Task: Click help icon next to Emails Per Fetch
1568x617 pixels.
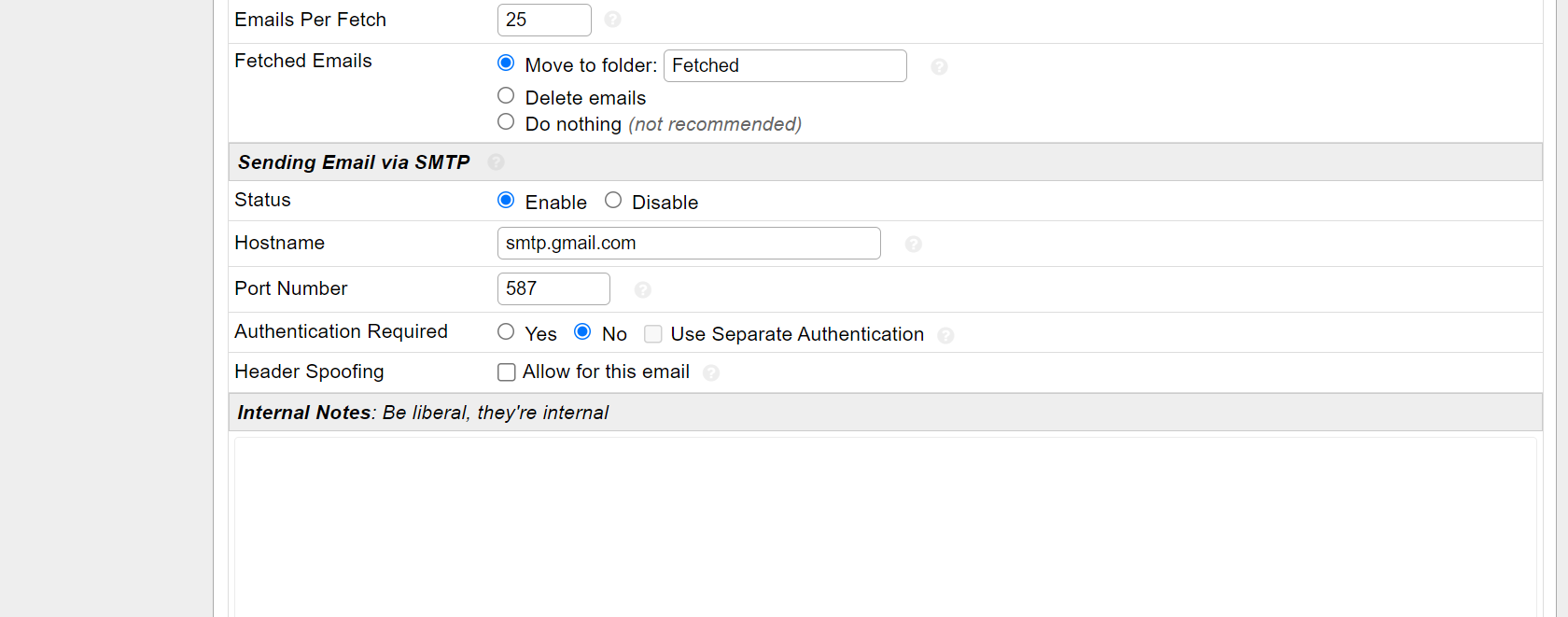Action: click(x=612, y=20)
